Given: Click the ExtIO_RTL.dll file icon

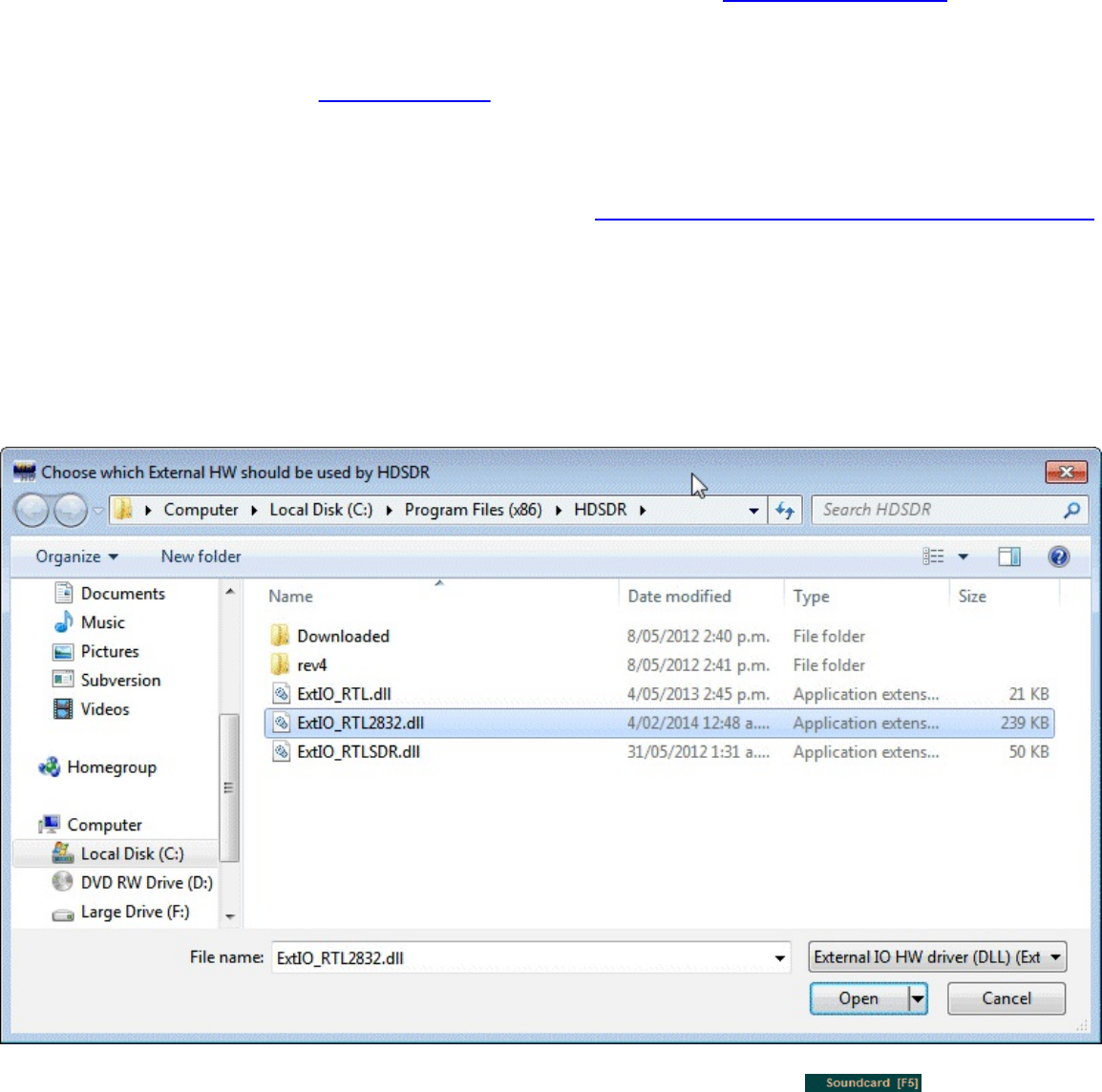Looking at the screenshot, I should click(x=281, y=694).
